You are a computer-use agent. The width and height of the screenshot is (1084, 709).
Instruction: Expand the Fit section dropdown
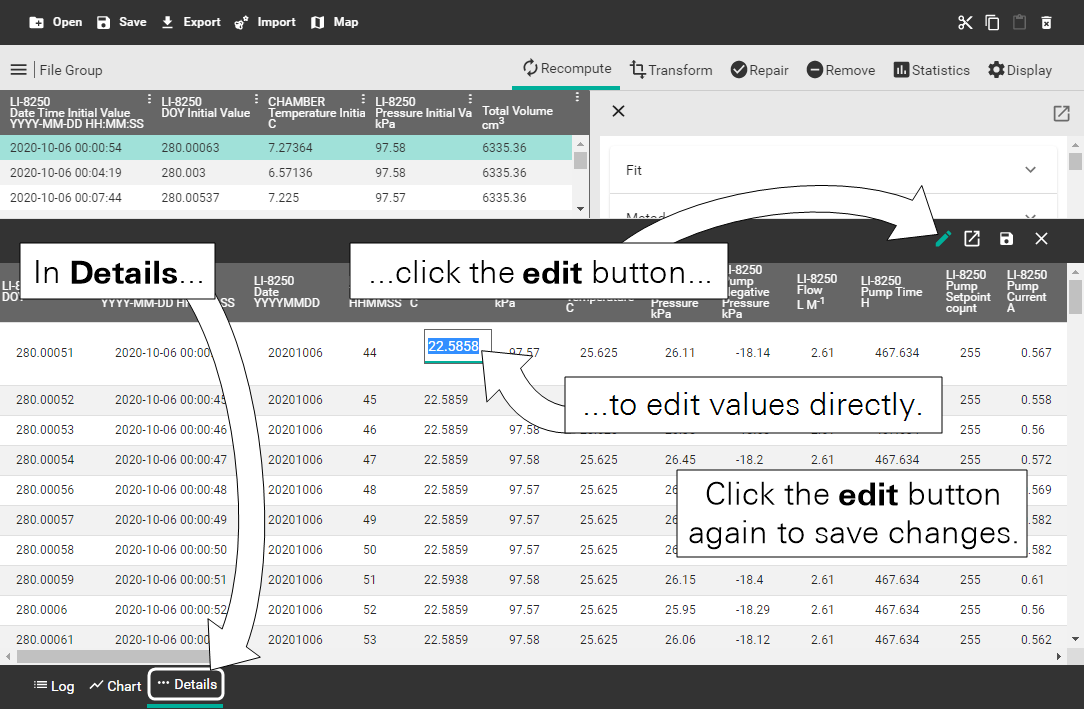point(1030,170)
